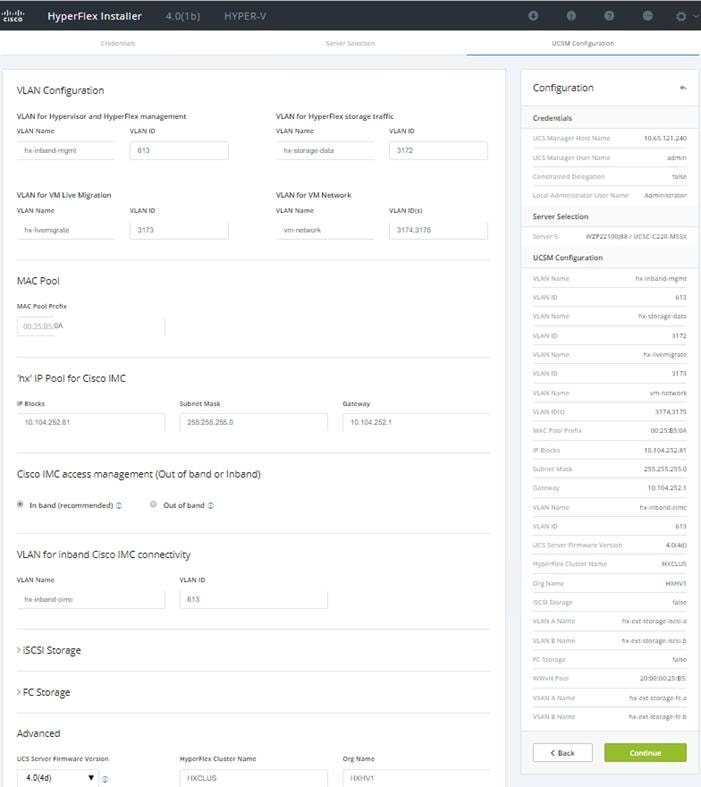This screenshot has width=701, height=787.
Task: Click the info icon beside Out of band
Action: pos(211,505)
